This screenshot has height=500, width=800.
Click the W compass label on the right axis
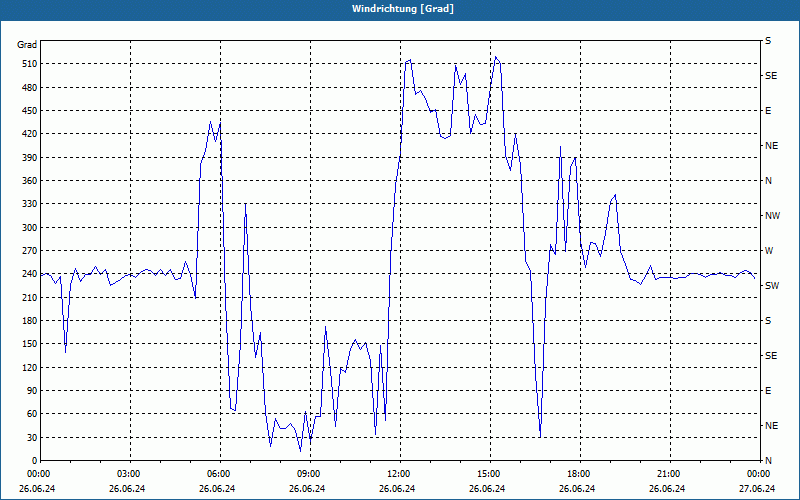[x=769, y=251]
